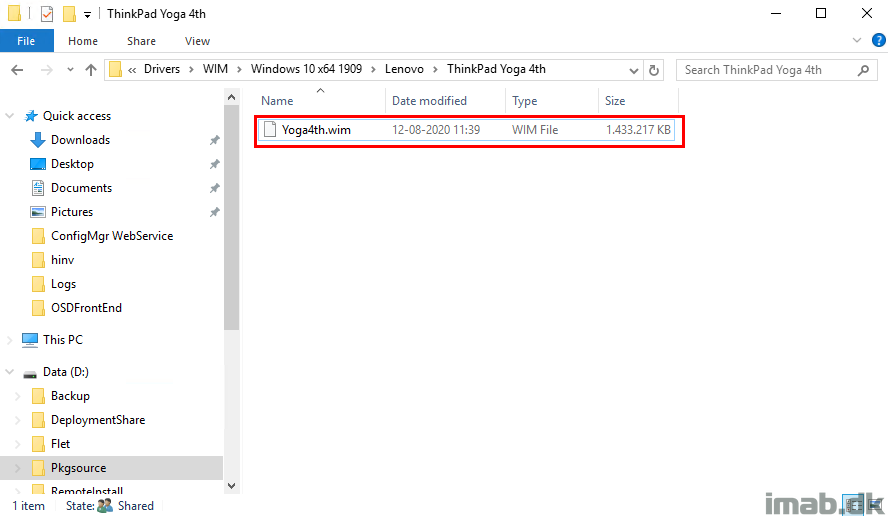Image resolution: width=888 pixels, height=516 pixels.
Task: Open the Help question mark icon
Action: 878,40
